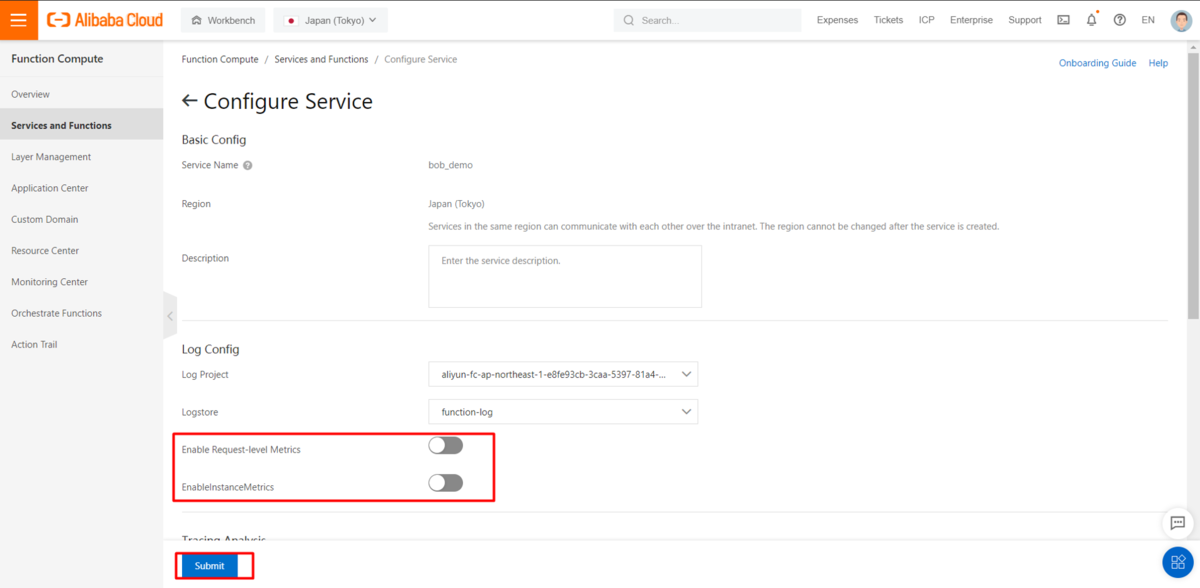Image resolution: width=1200 pixels, height=588 pixels.
Task: Click the Function Compute sidebar title
Action: tap(57, 59)
